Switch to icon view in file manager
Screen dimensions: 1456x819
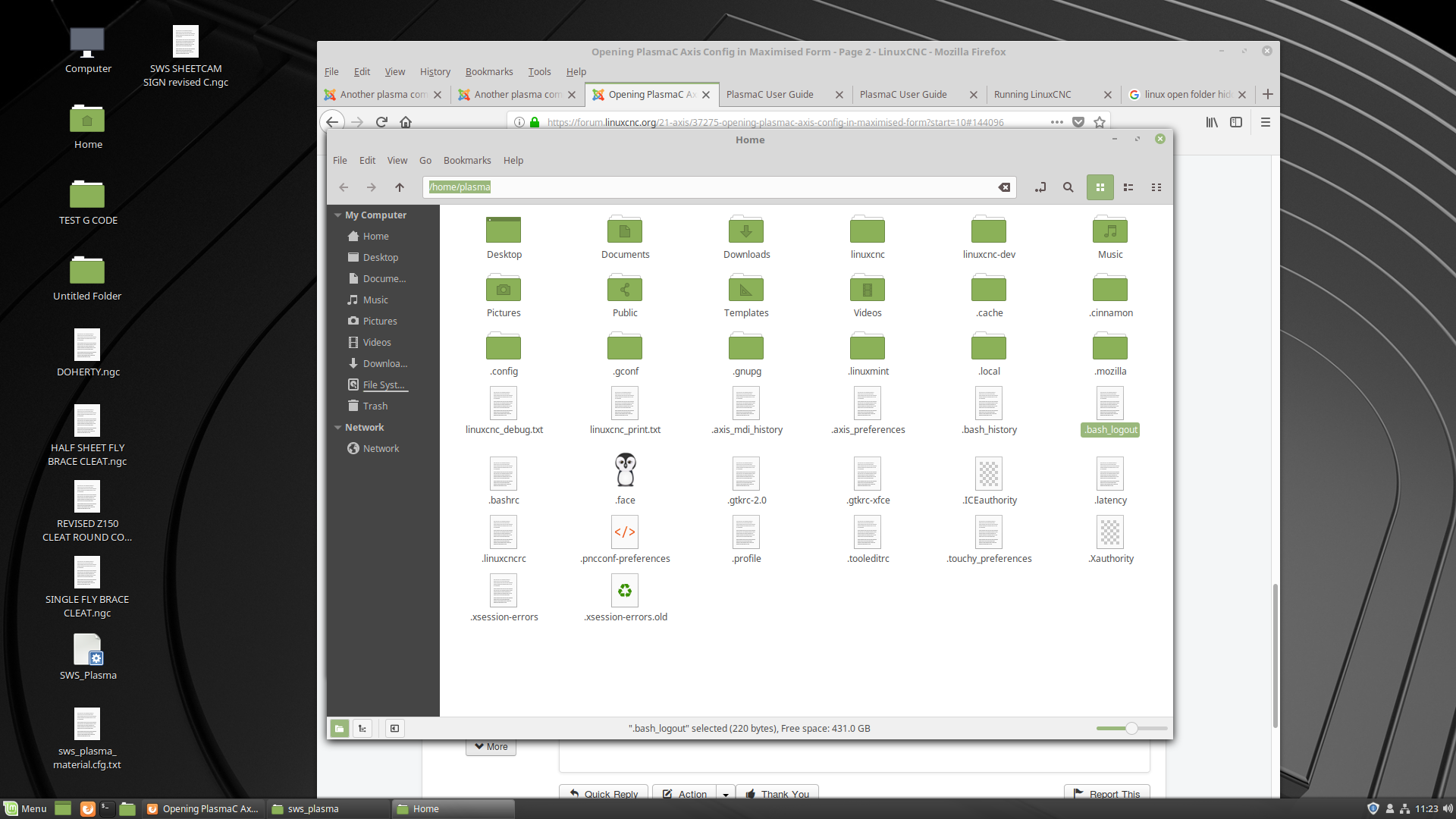tap(1100, 187)
